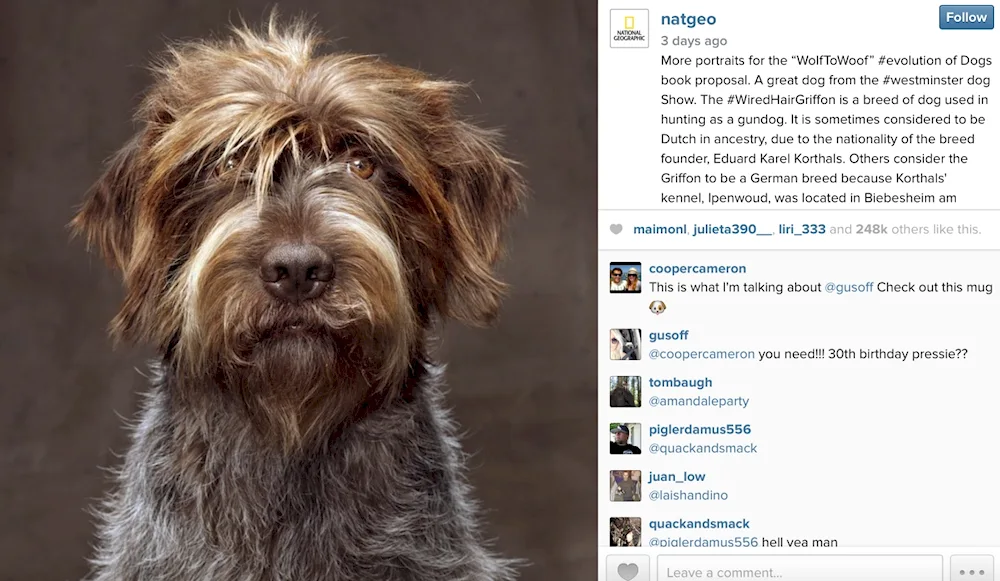Click piglerdamus556's avatar image
The width and height of the screenshot is (1000, 581).
coord(625,439)
